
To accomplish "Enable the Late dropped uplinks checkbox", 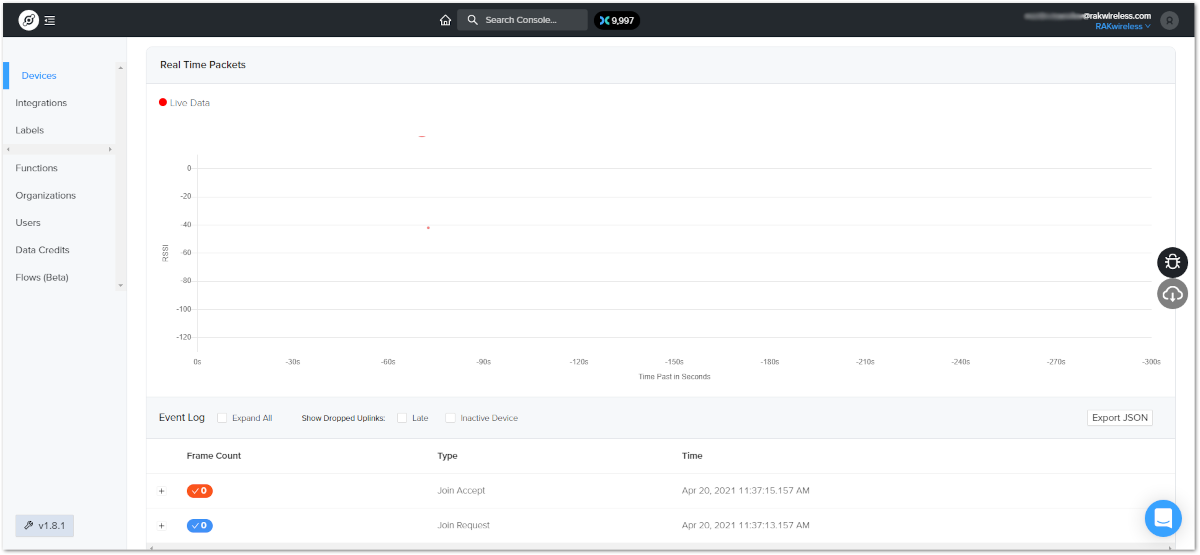I will click(x=402, y=418).
